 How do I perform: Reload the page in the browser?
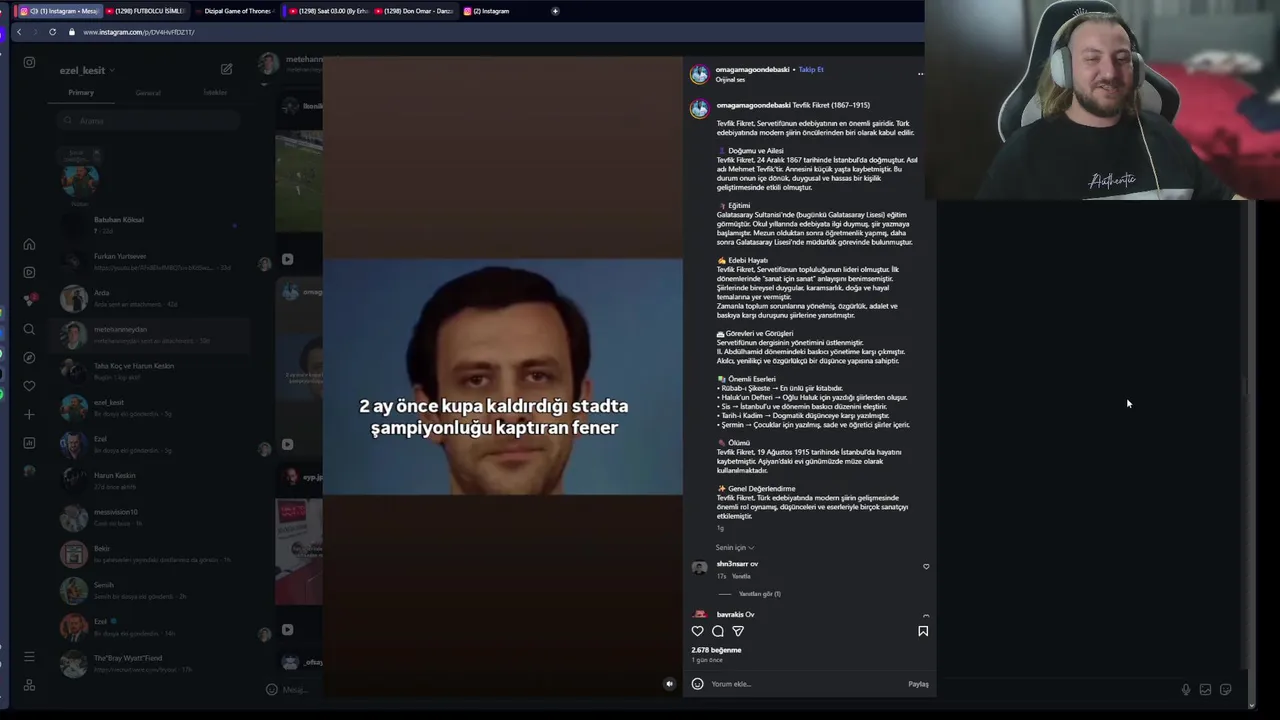coord(52,32)
